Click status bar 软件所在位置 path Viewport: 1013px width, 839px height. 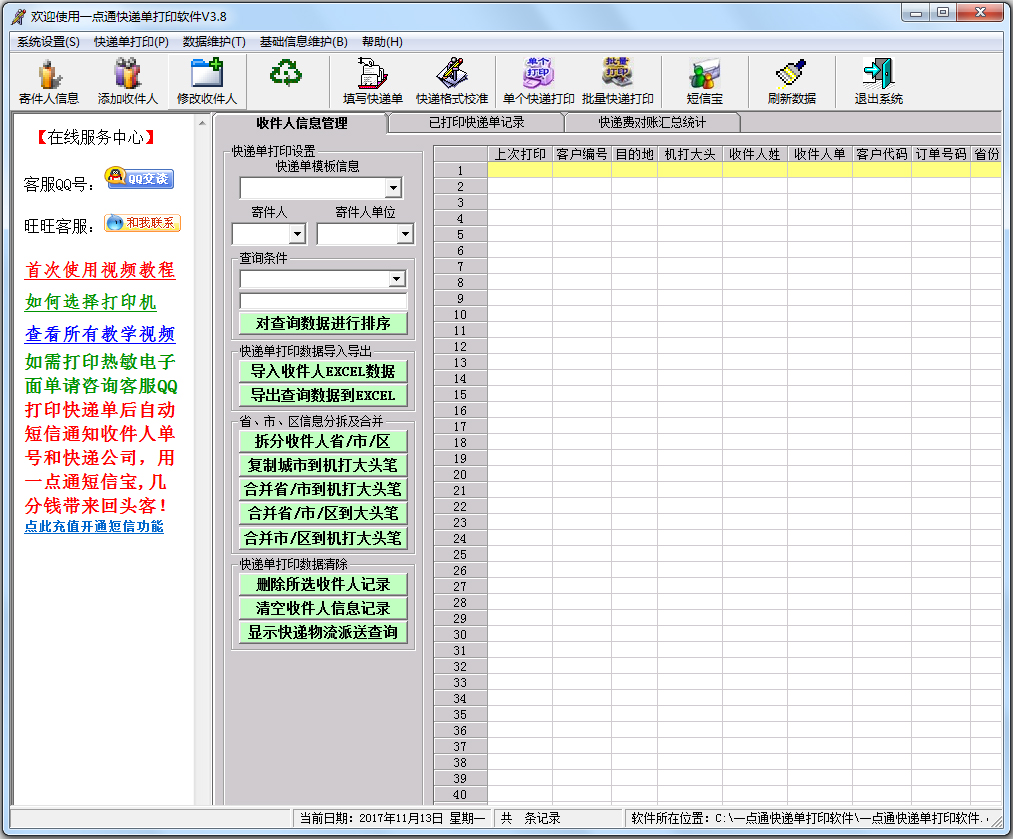[x=809, y=818]
